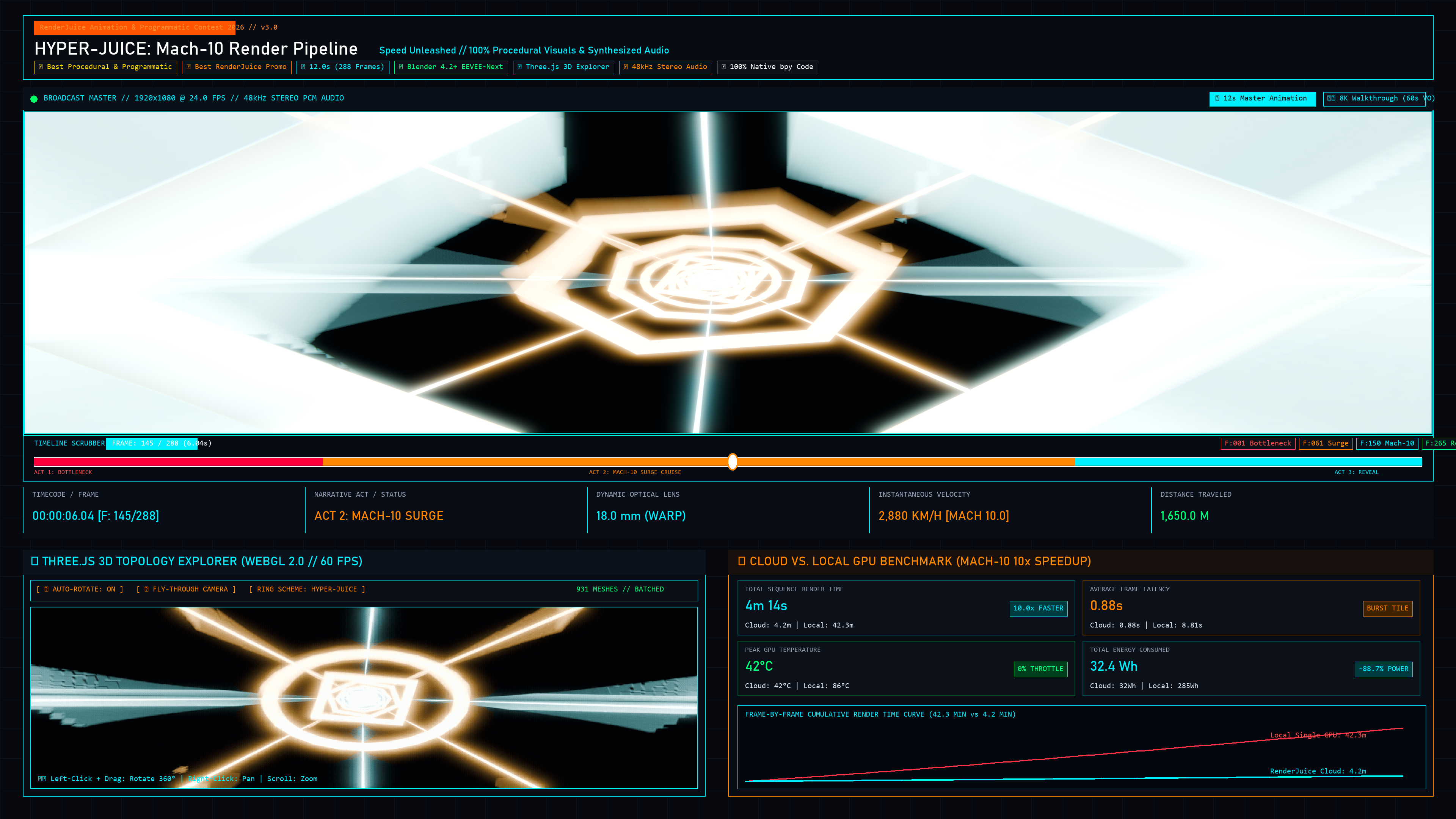Switch to 12s Master Animation tab
This screenshot has width=1456, height=819.
[x=1262, y=98]
